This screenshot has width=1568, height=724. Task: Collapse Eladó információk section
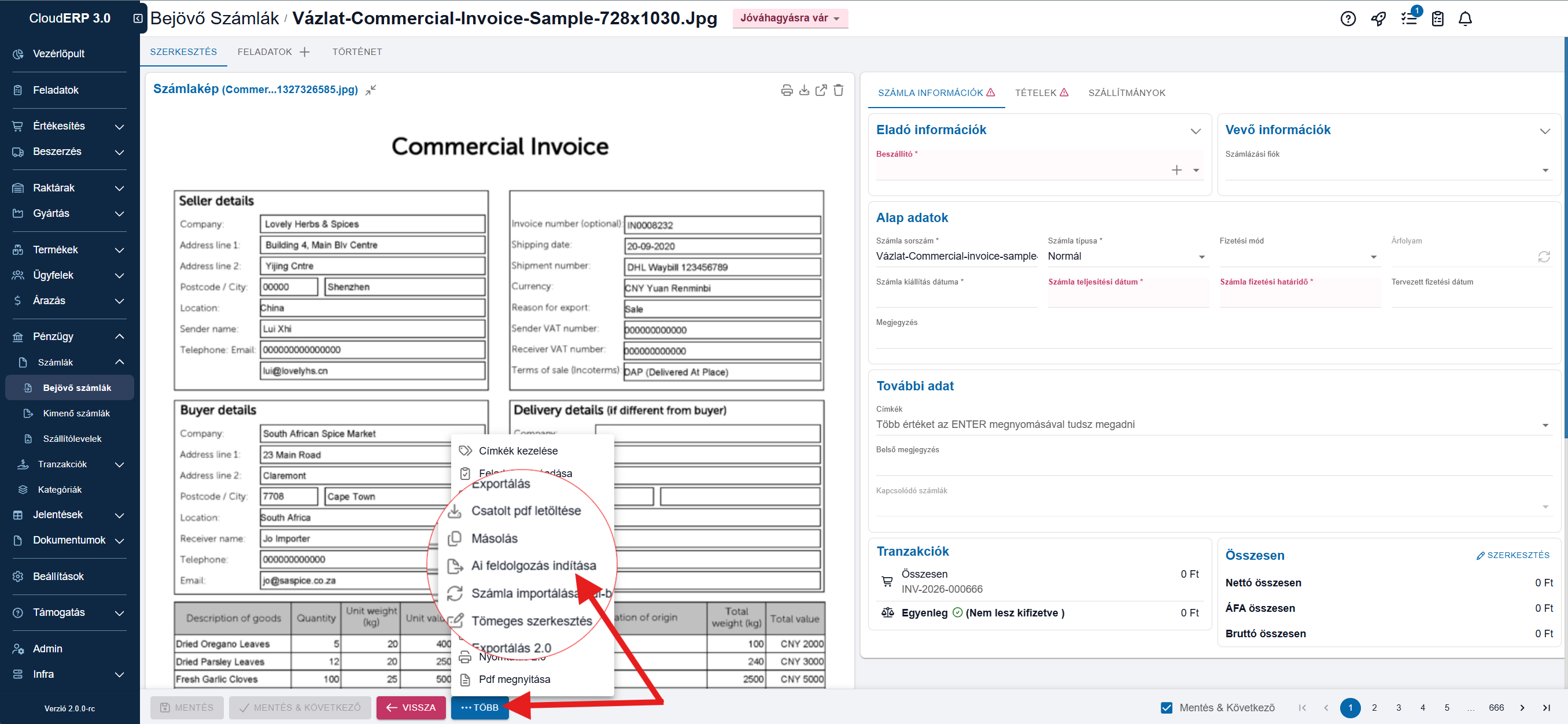click(1195, 131)
